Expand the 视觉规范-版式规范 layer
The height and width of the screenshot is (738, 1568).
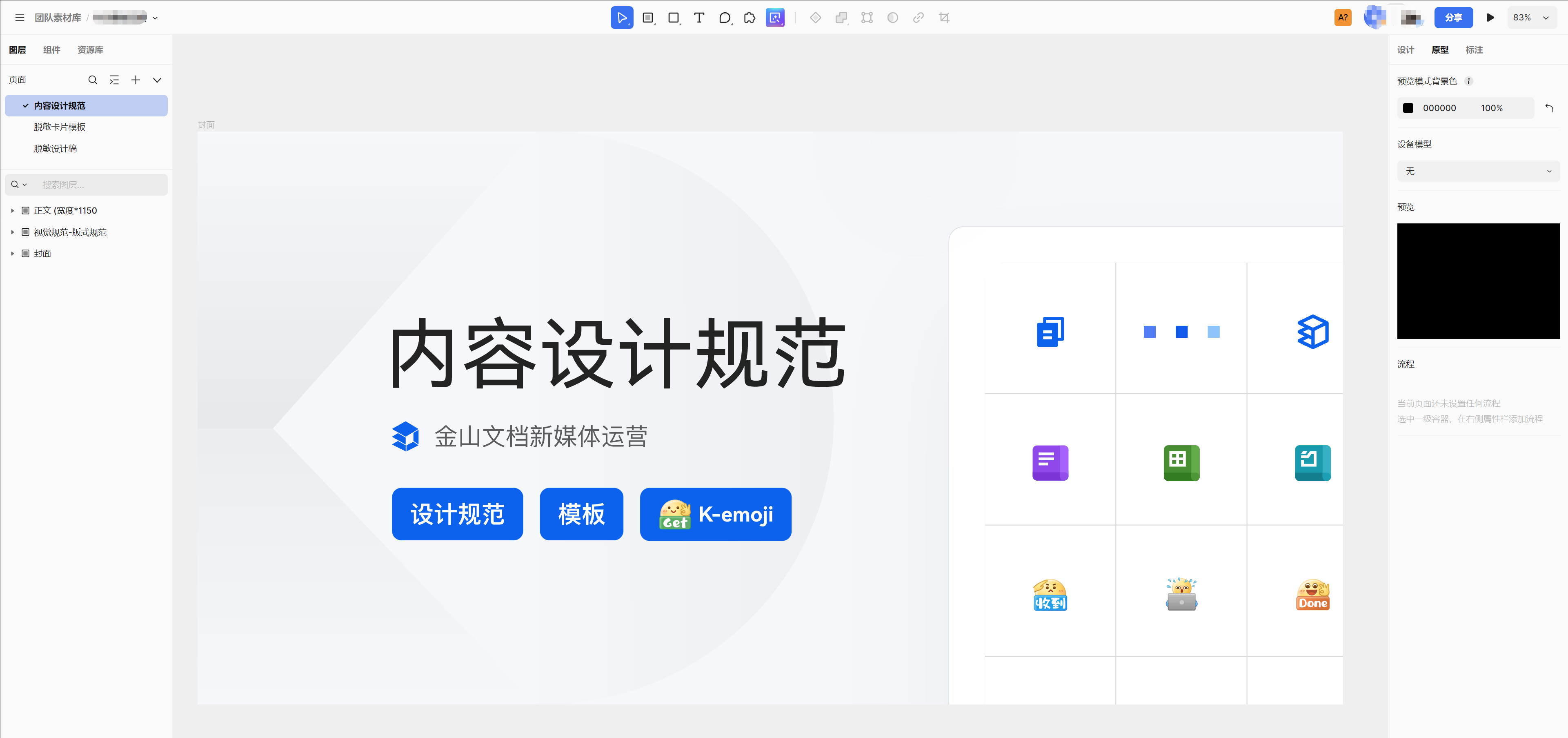point(12,232)
